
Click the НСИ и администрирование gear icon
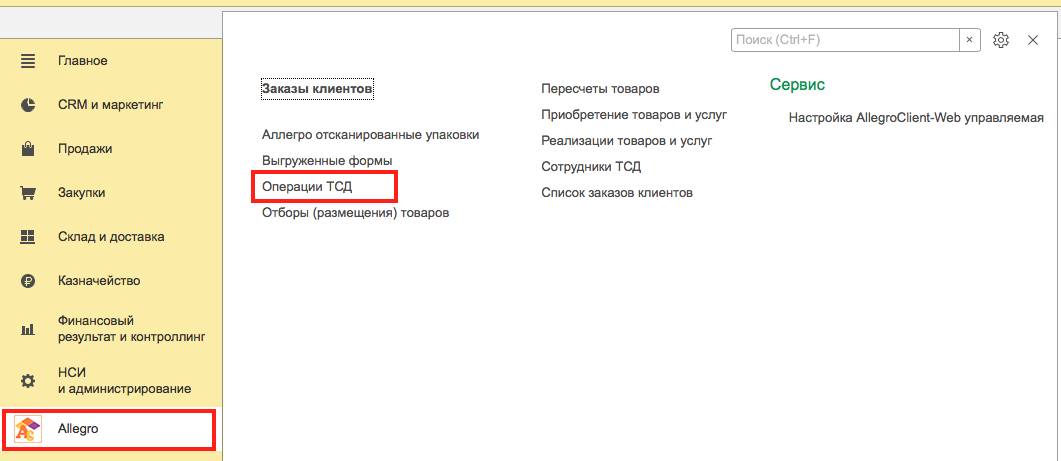click(x=28, y=381)
